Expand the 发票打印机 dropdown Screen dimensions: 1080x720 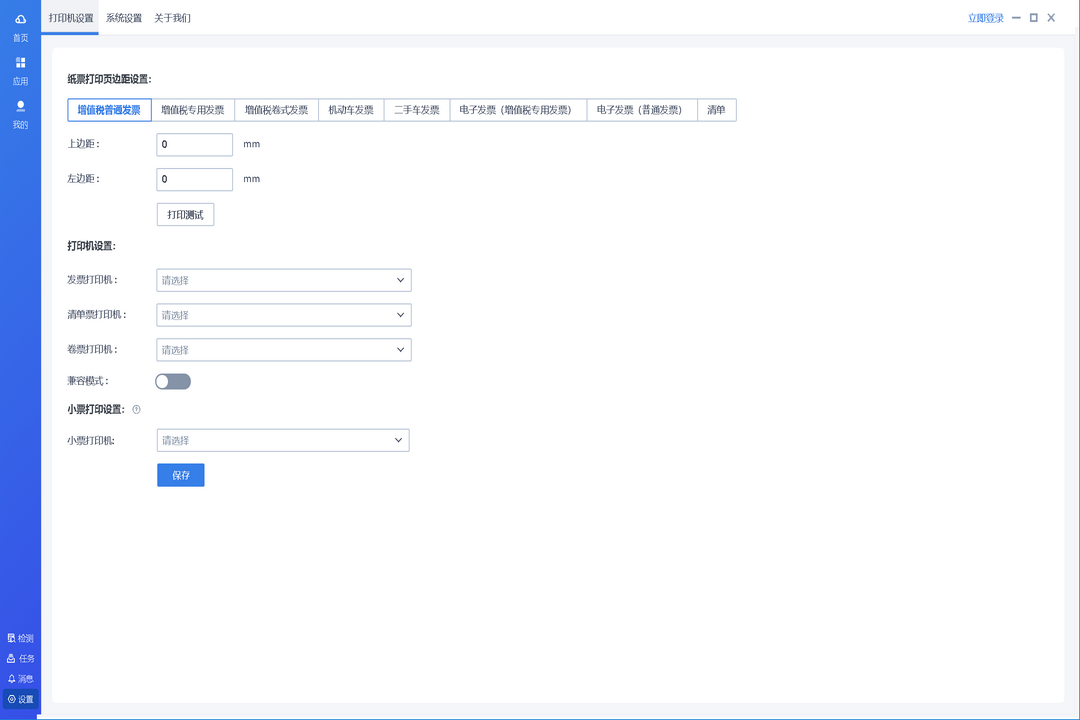pos(284,280)
